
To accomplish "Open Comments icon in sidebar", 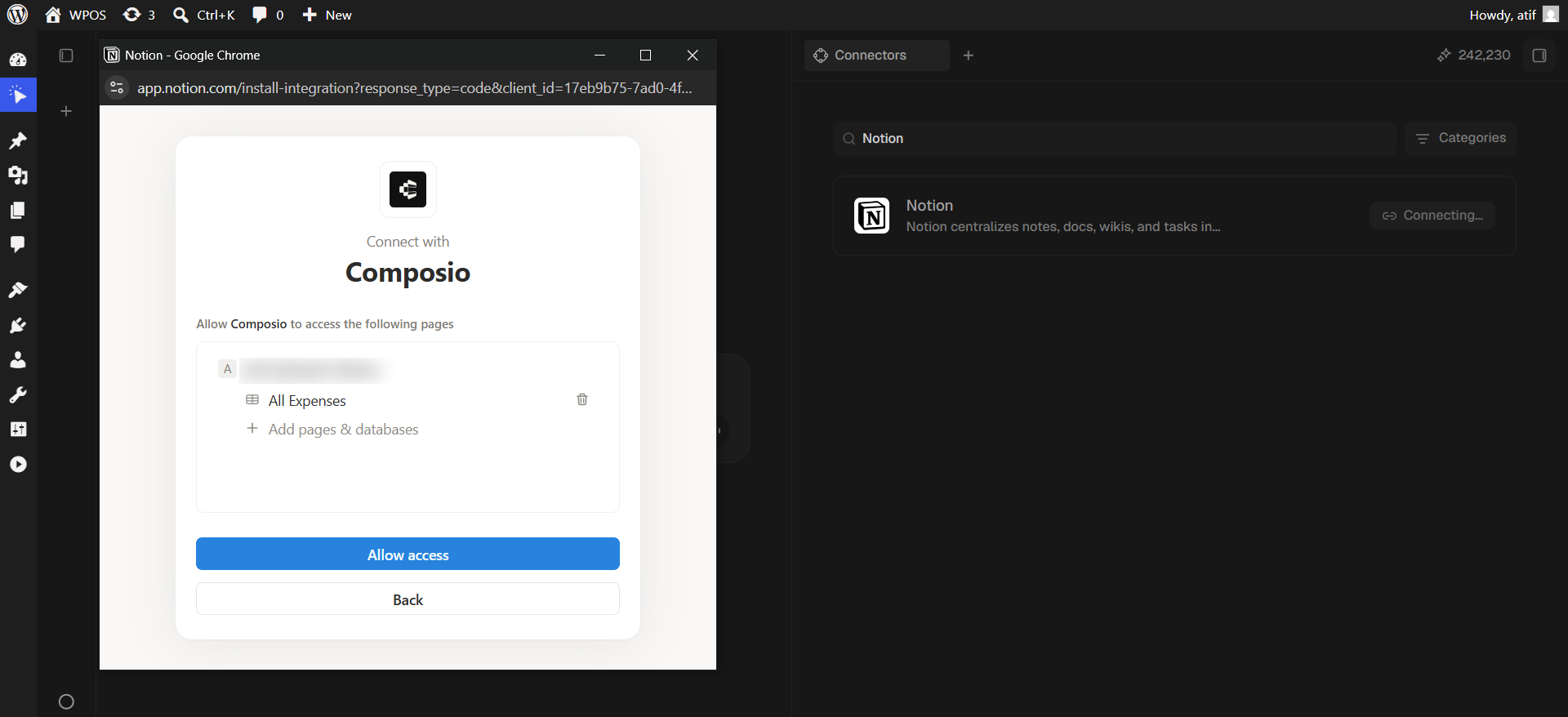I will coord(18,244).
